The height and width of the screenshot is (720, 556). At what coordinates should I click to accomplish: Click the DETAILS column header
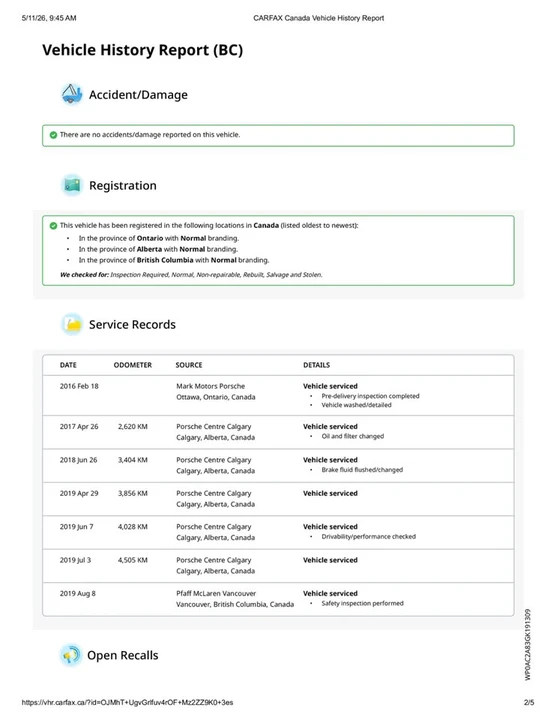pyautogui.click(x=316, y=365)
